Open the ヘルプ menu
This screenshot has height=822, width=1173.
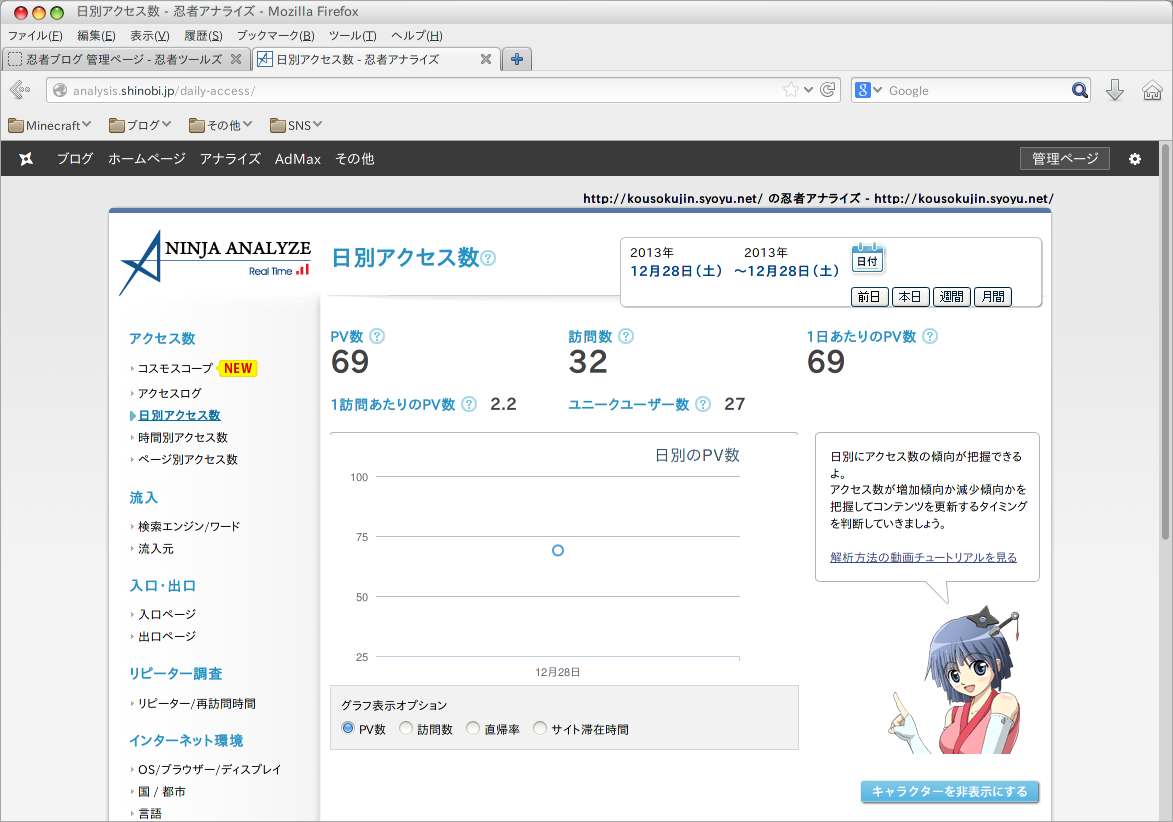(x=417, y=35)
